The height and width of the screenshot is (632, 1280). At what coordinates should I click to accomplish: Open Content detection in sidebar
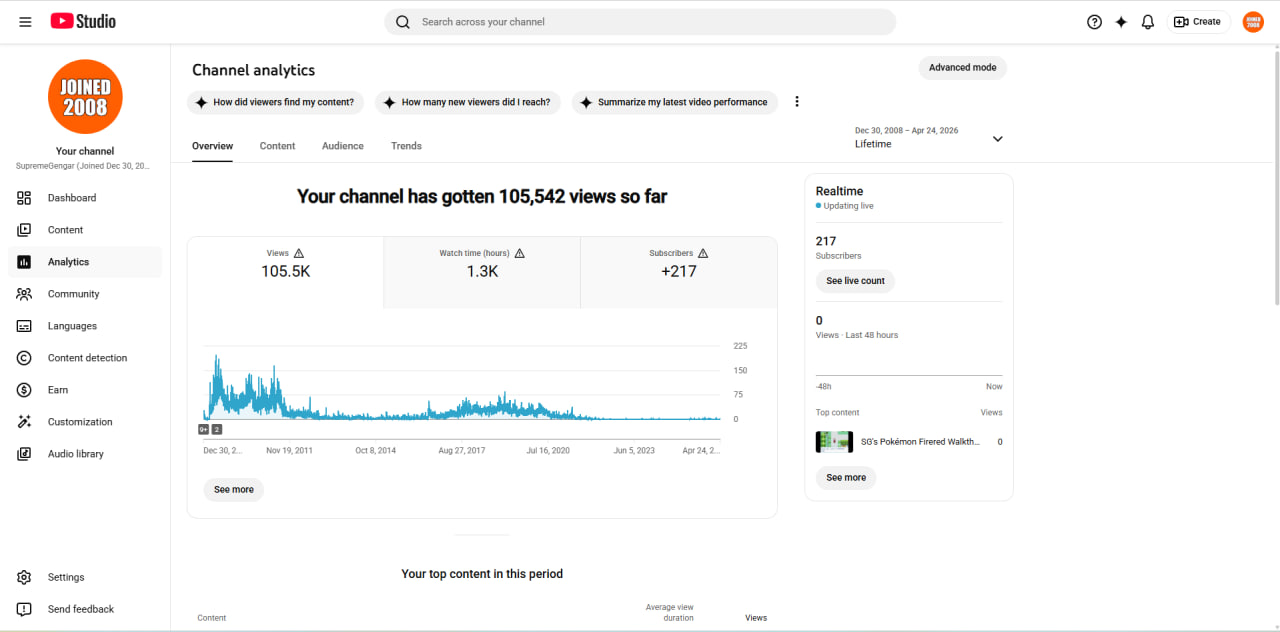(x=85, y=358)
